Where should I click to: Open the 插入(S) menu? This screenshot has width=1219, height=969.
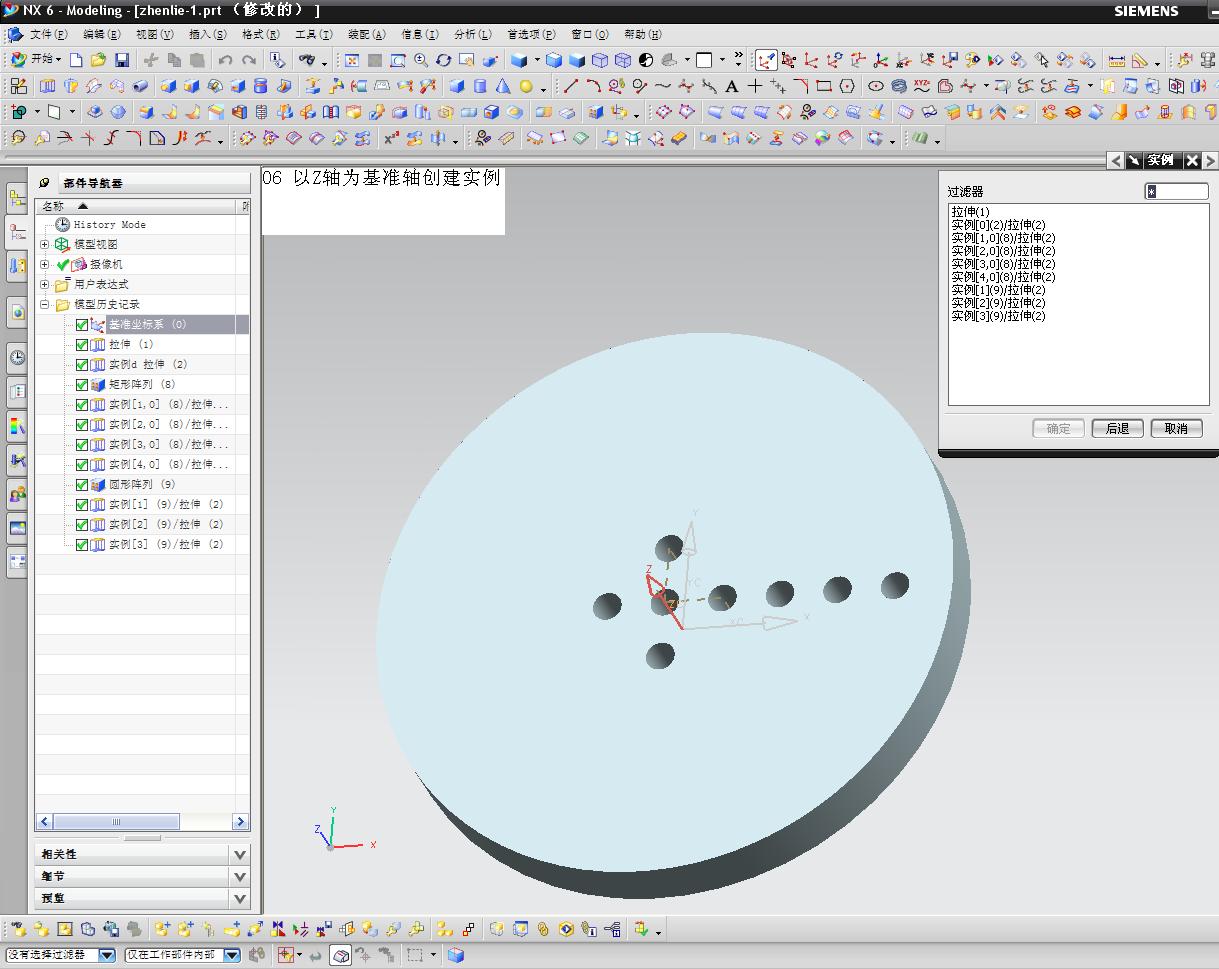[x=208, y=34]
